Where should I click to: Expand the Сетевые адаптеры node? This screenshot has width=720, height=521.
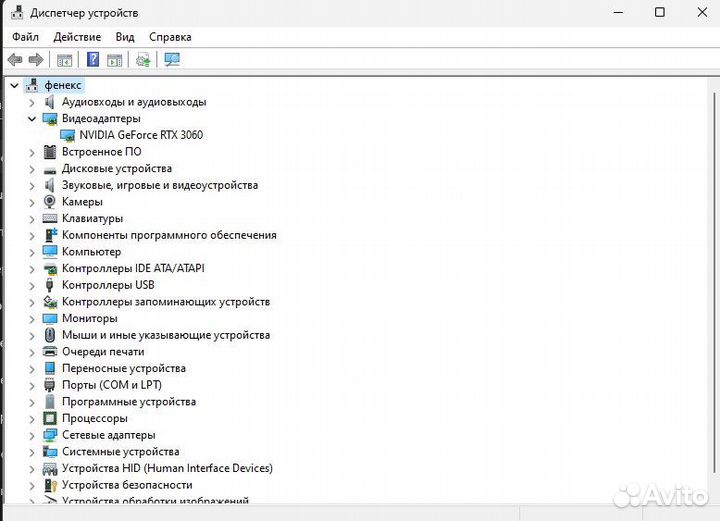[x=32, y=435]
